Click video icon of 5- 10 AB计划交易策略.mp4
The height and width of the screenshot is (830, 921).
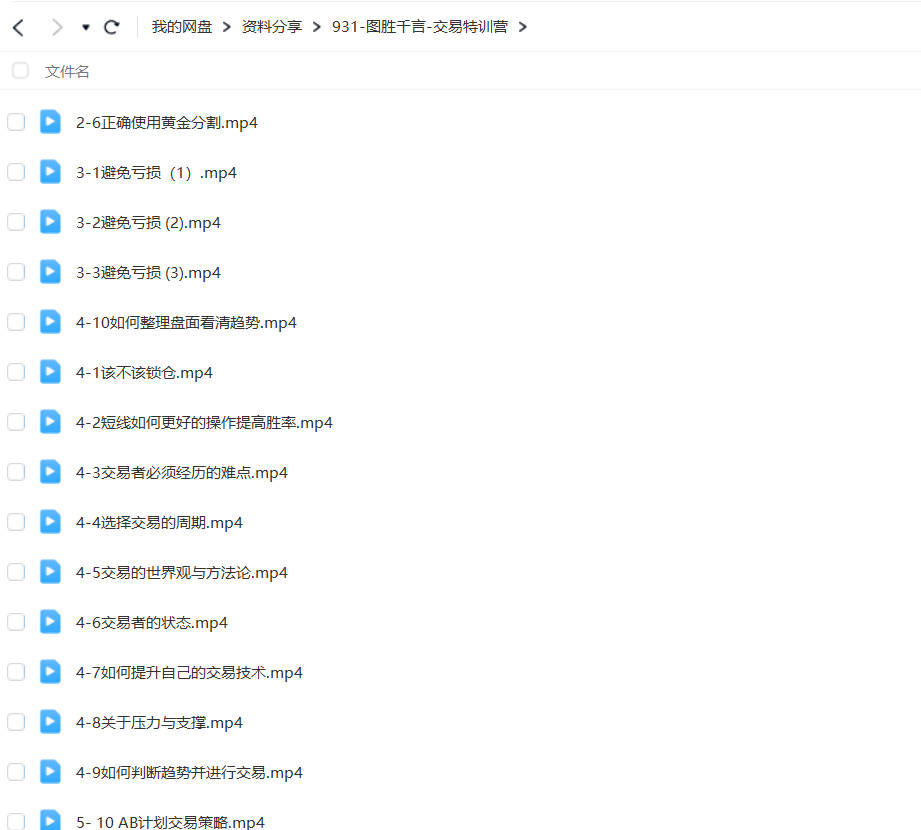50,819
